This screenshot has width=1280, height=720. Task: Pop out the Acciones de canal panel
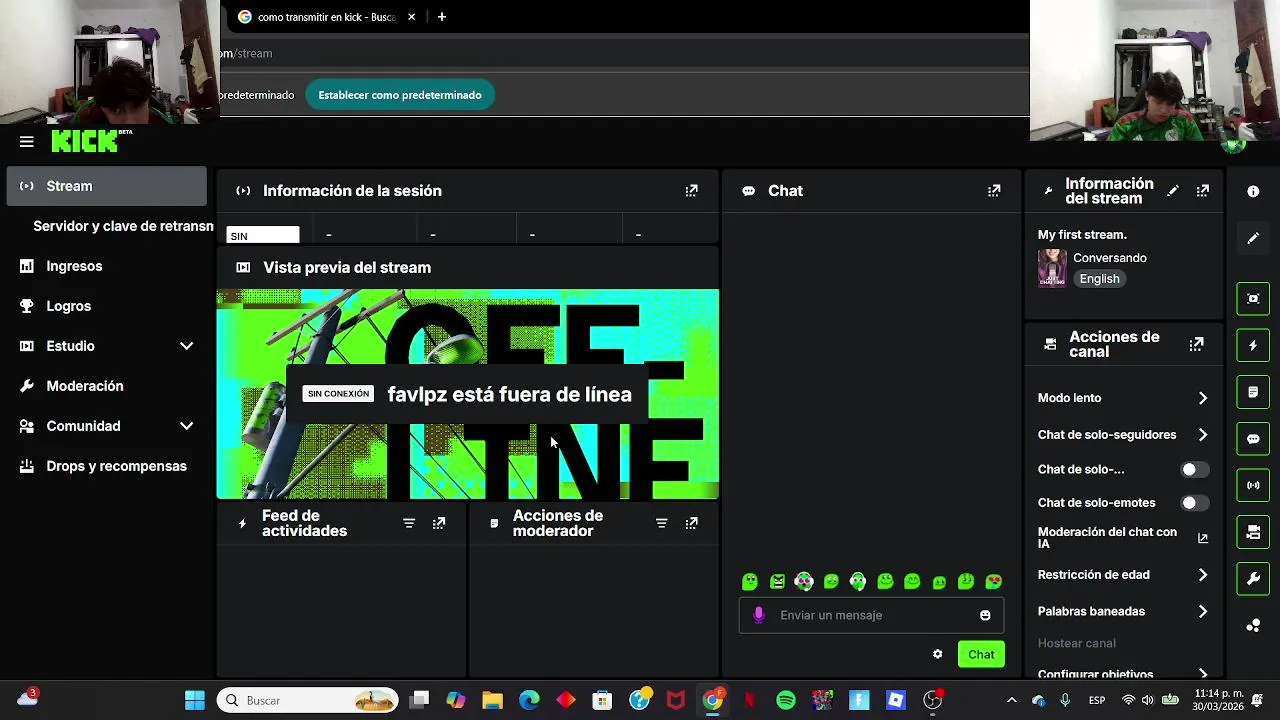(x=1196, y=344)
